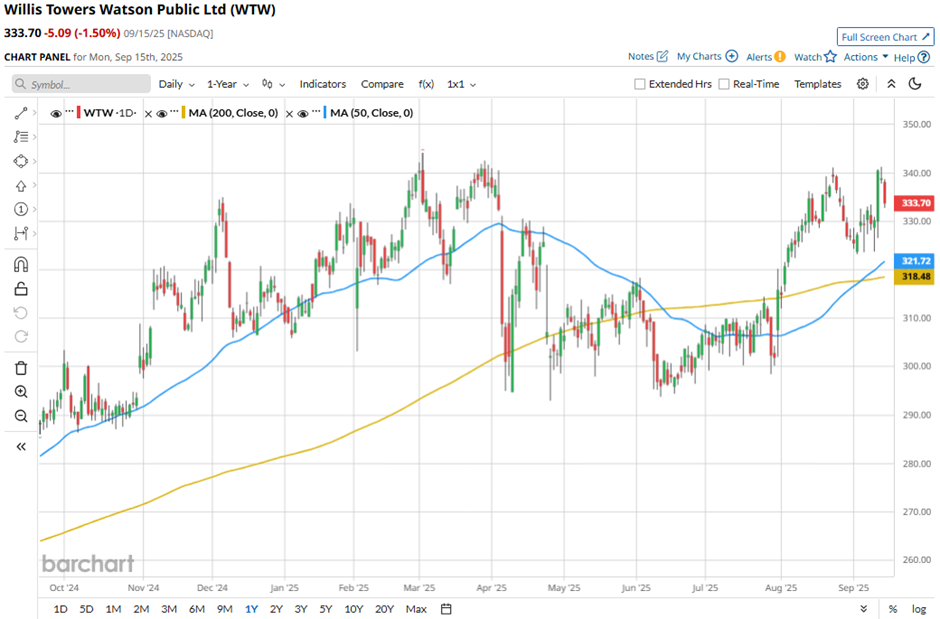Open Help question mark icon

(924, 58)
